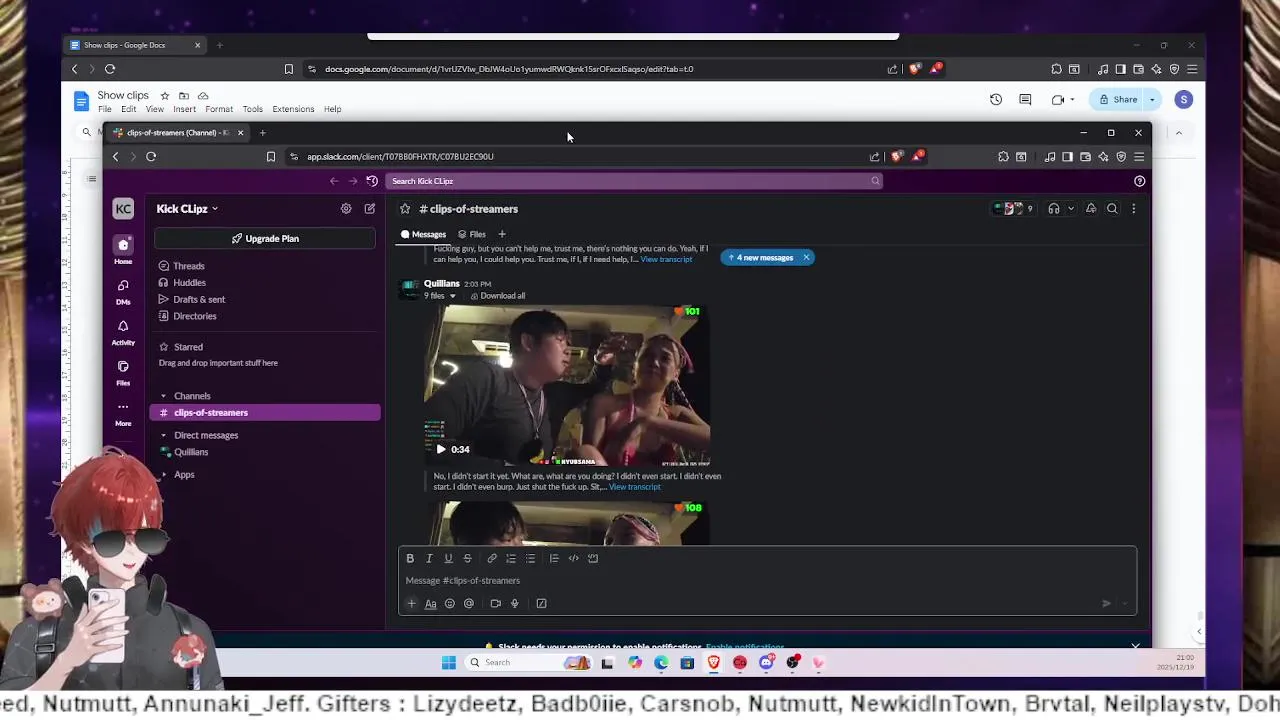The image size is (1280, 720).
Task: Toggle underline formatting in message composer
Action: coord(448,558)
